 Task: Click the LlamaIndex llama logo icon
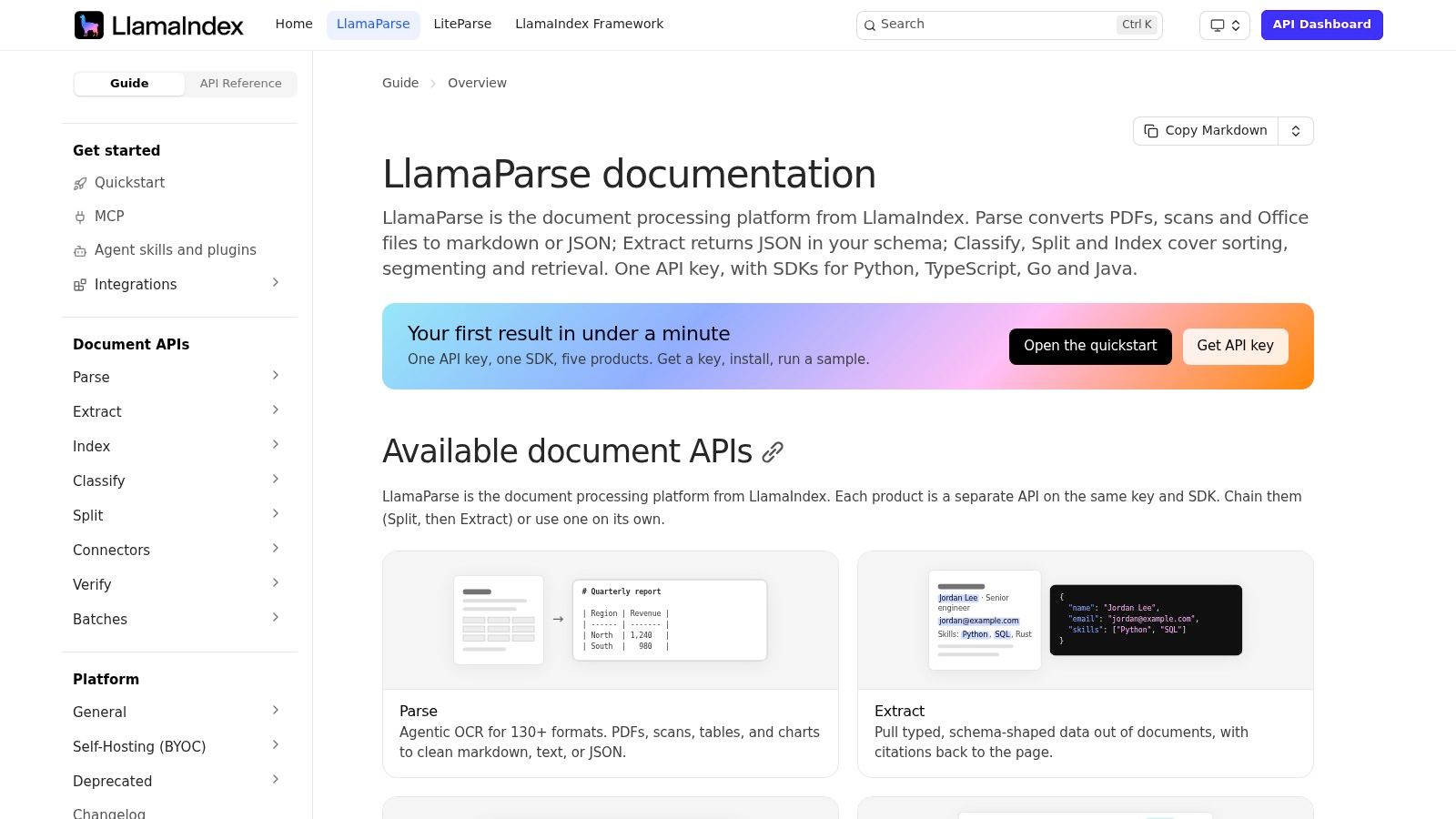tap(89, 25)
